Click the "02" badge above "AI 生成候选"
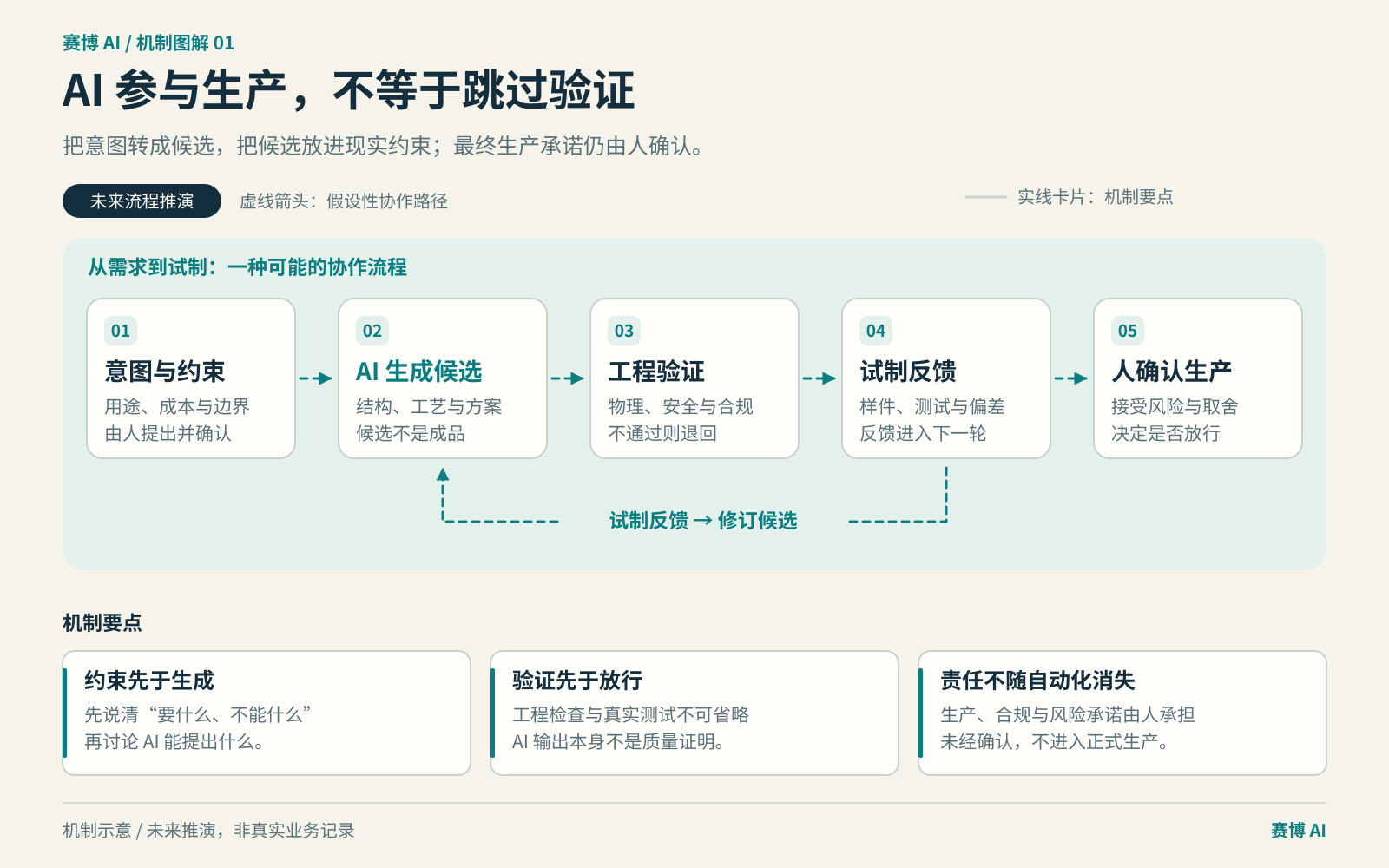1389x868 pixels. [372, 331]
